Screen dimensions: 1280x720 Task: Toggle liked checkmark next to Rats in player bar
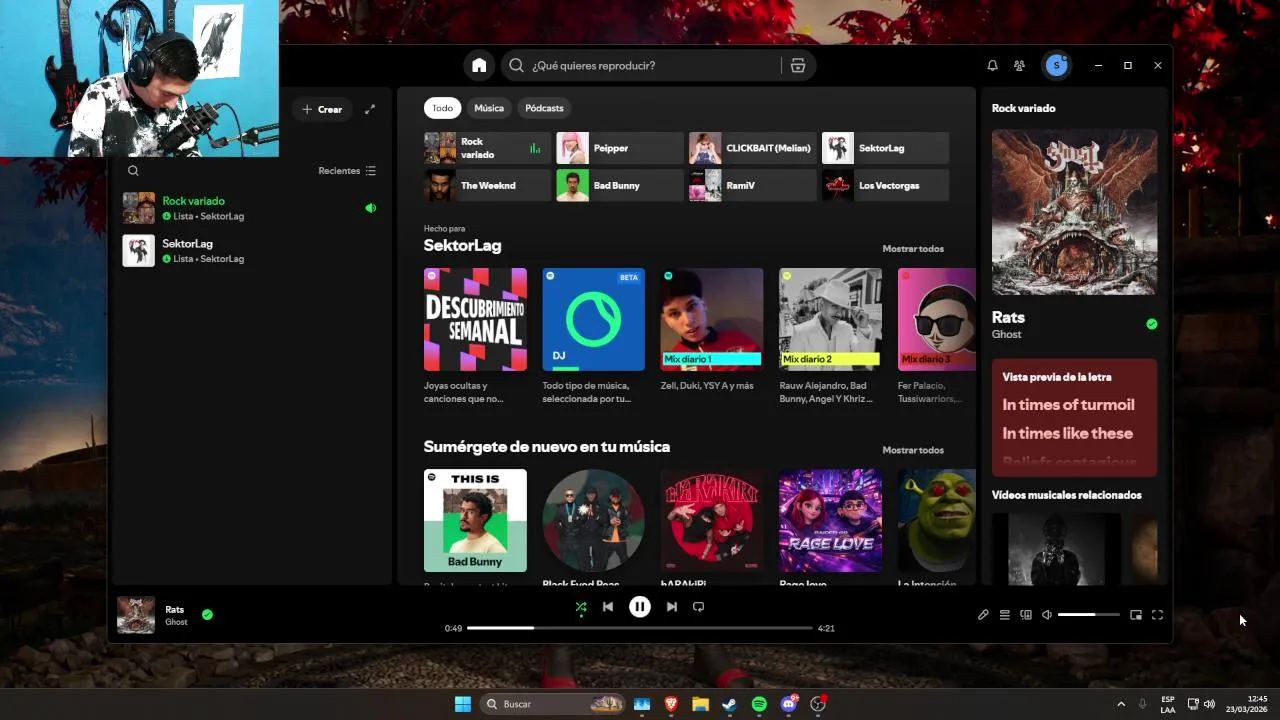coord(207,615)
